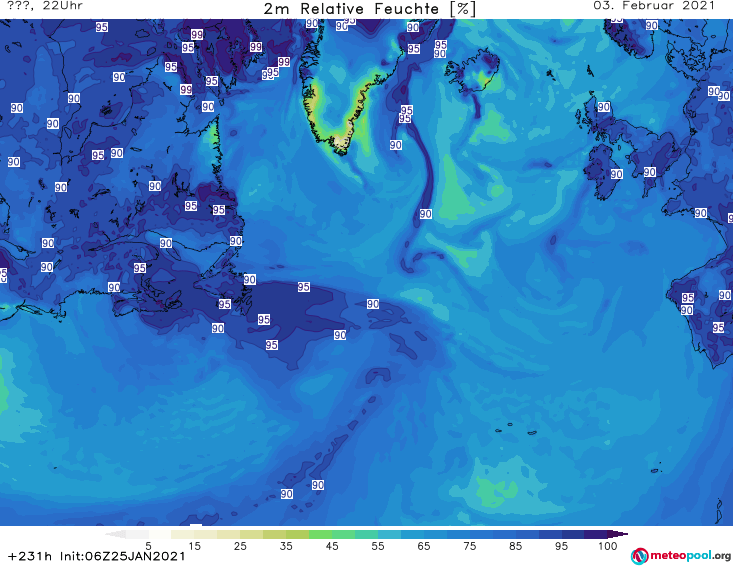Click the colour bar value '85'

[x=516, y=546]
